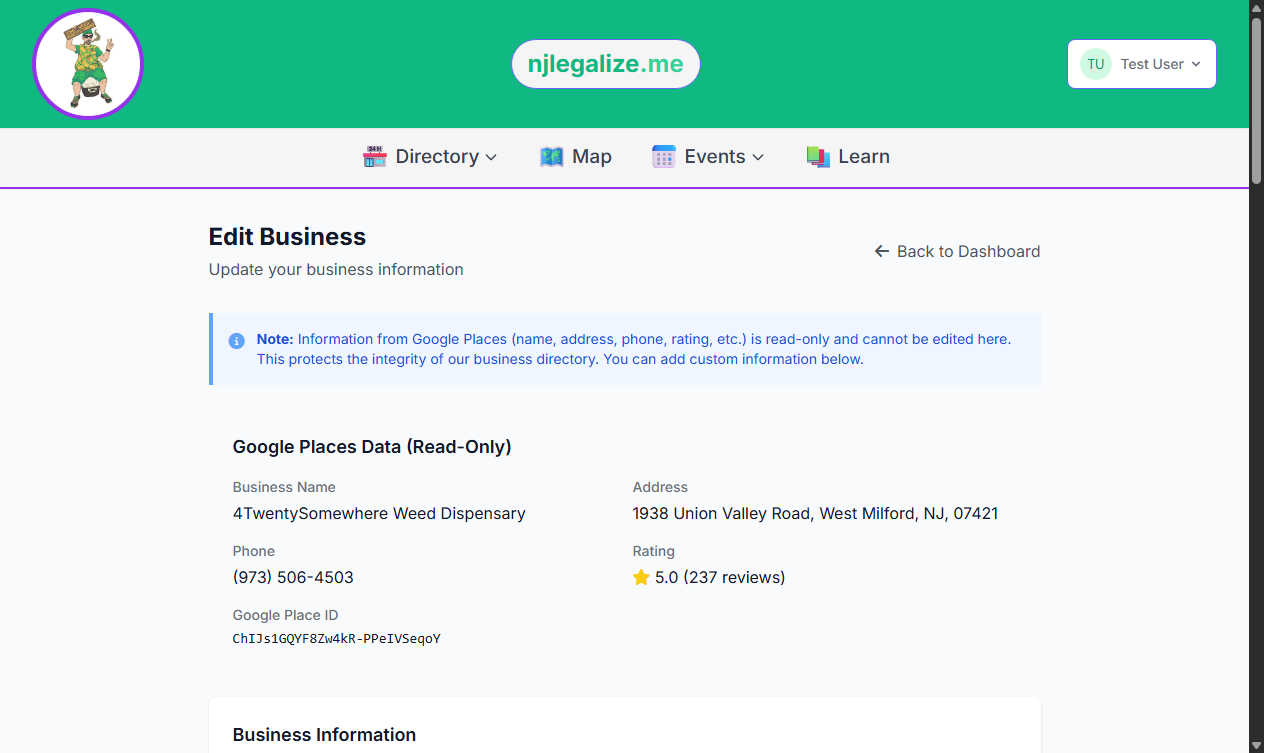Screen dimensions: 1264x753
Task: Click the Map icon
Action: pyautogui.click(x=552, y=156)
